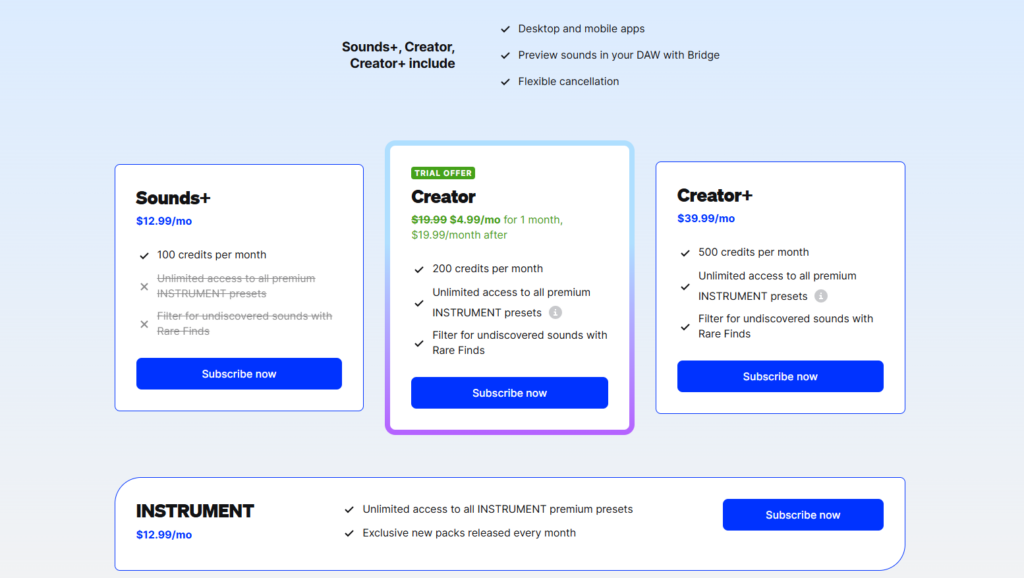Click the Creator plan heading

[443, 197]
